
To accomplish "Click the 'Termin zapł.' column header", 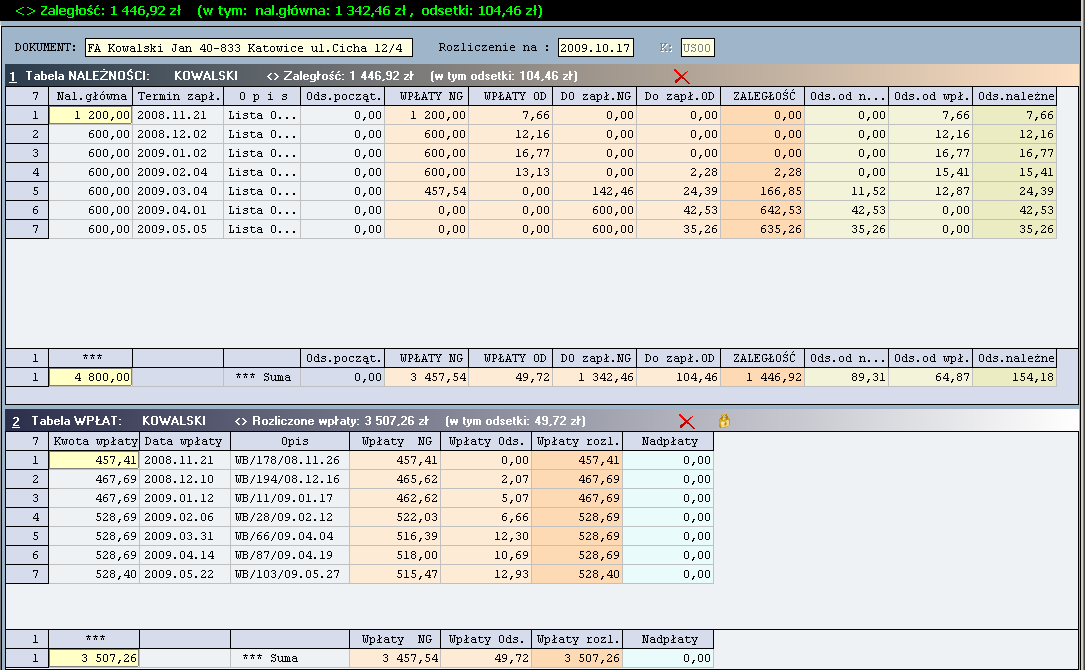I will 179,96.
